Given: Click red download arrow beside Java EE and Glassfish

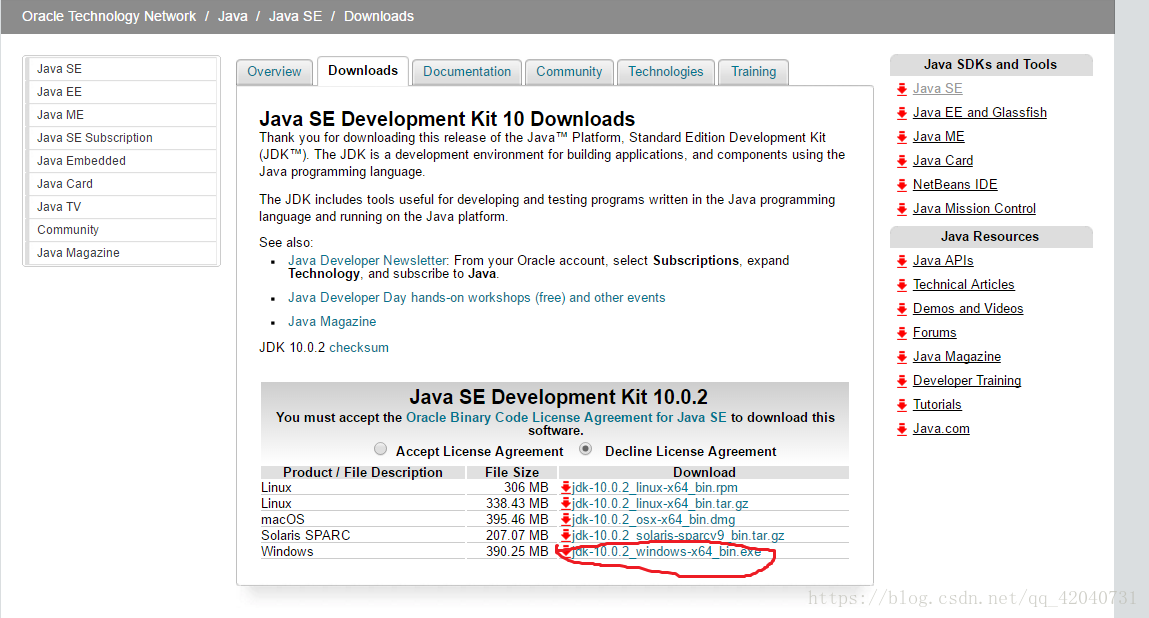Looking at the screenshot, I should coord(902,113).
